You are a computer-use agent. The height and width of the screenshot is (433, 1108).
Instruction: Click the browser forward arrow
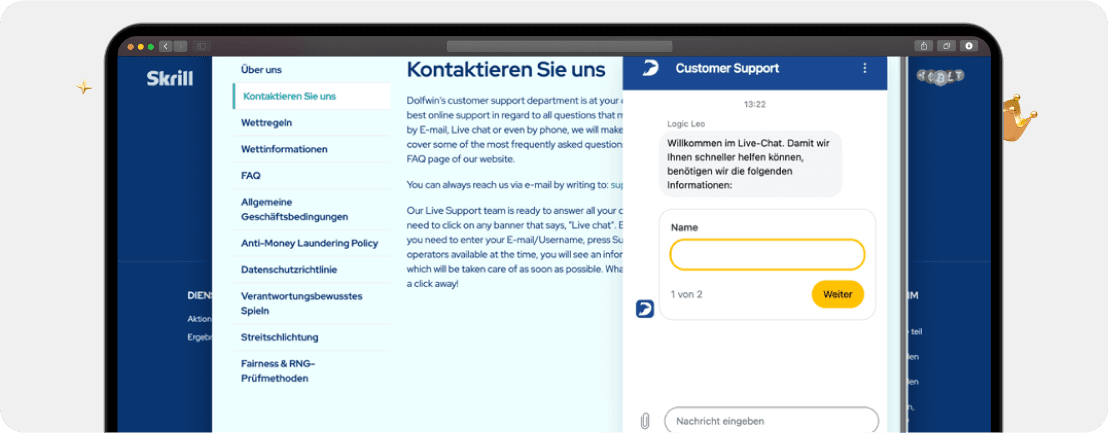[x=180, y=46]
